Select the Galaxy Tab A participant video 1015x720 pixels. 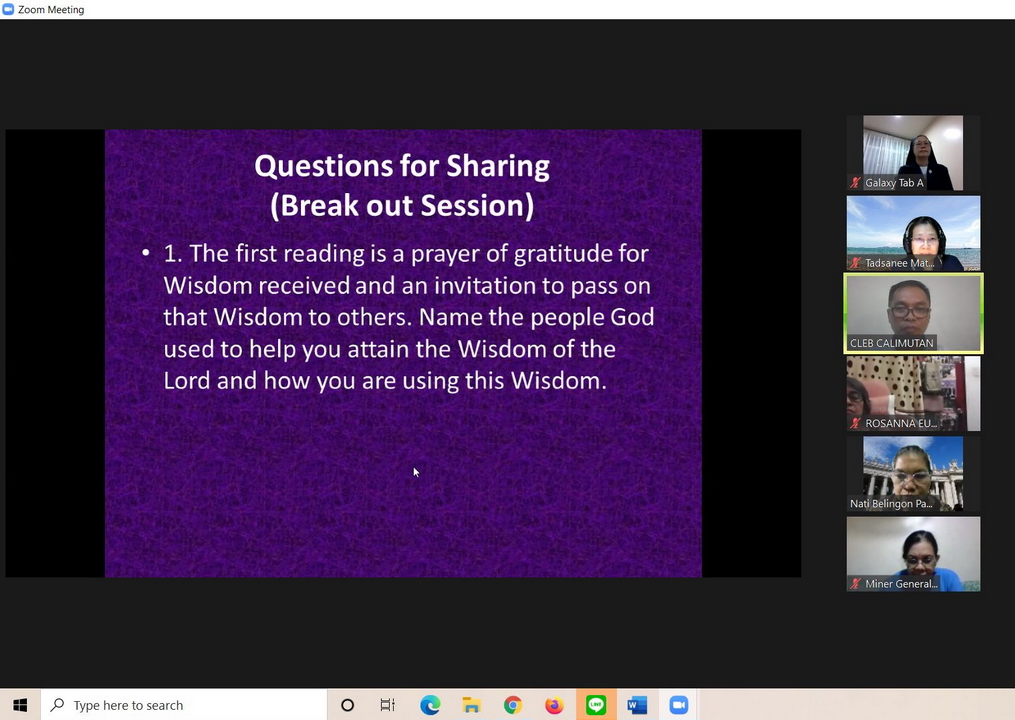pos(913,150)
